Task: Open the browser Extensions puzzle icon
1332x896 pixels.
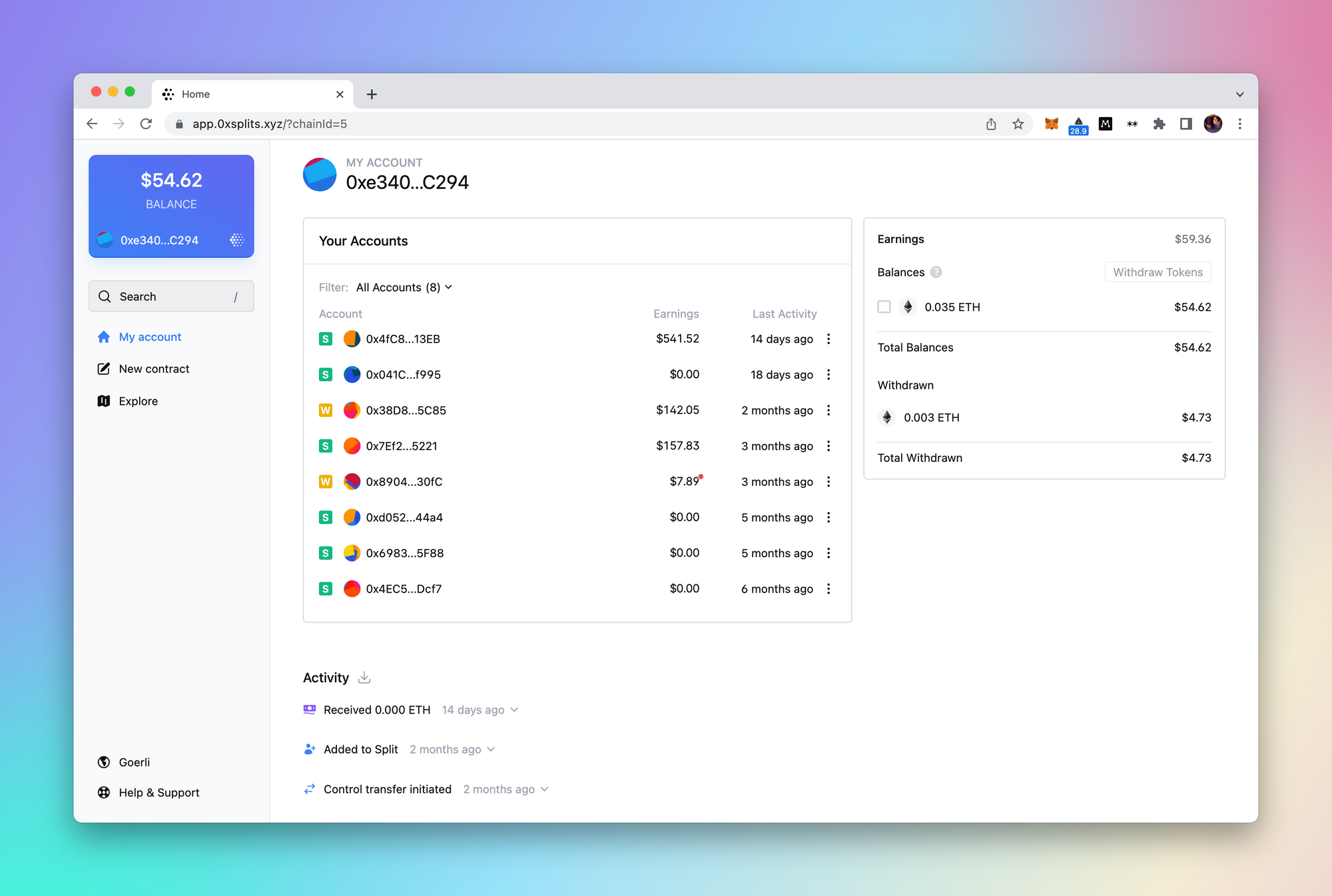Action: point(1159,124)
